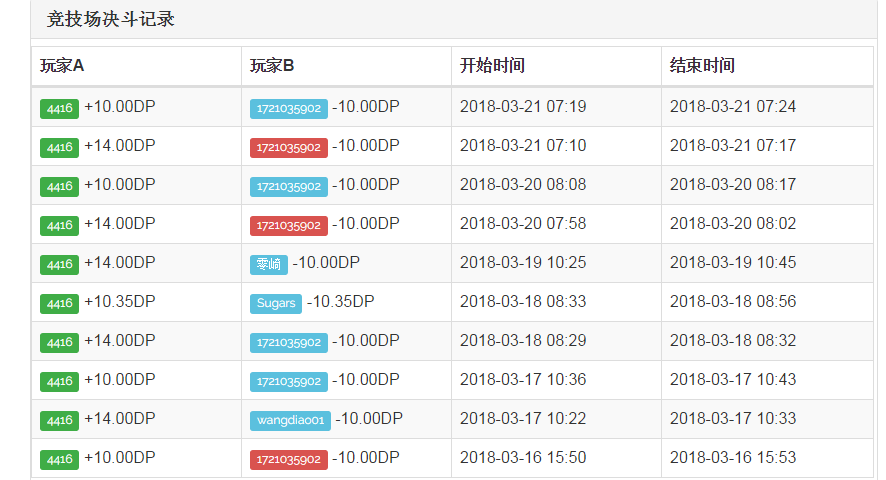This screenshot has width=886, height=480.
Task: Open red 1721035902 badge in 2018-03-20 07:58 row
Action: tap(288, 225)
